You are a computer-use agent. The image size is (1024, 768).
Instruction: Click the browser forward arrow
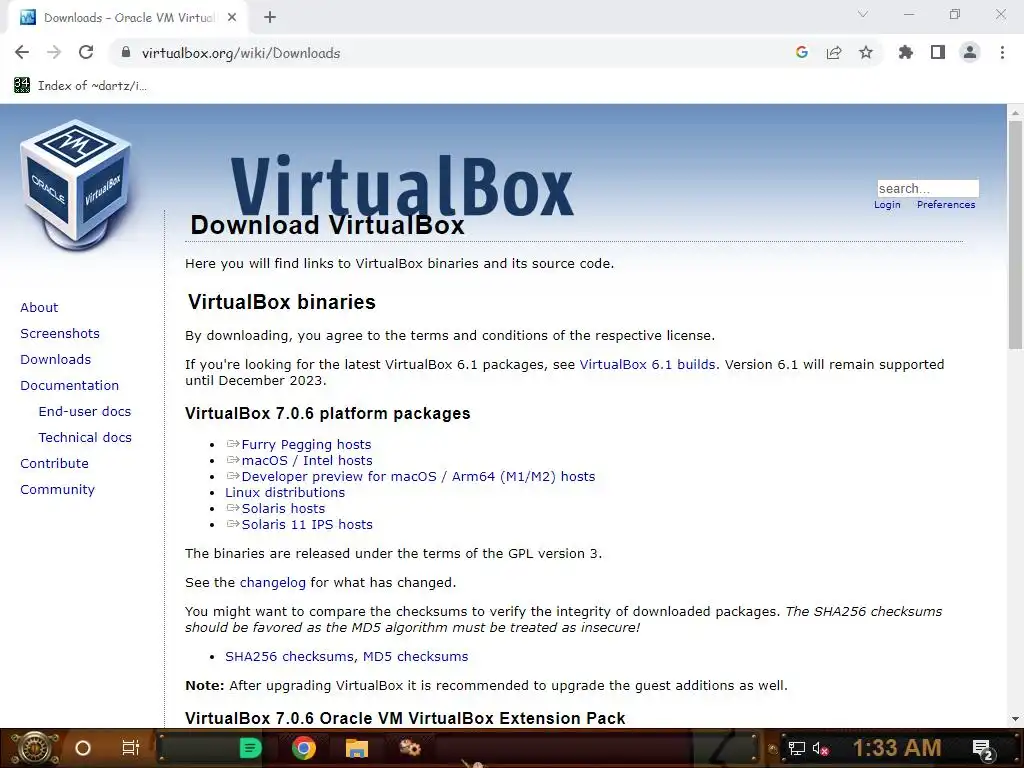coord(54,53)
